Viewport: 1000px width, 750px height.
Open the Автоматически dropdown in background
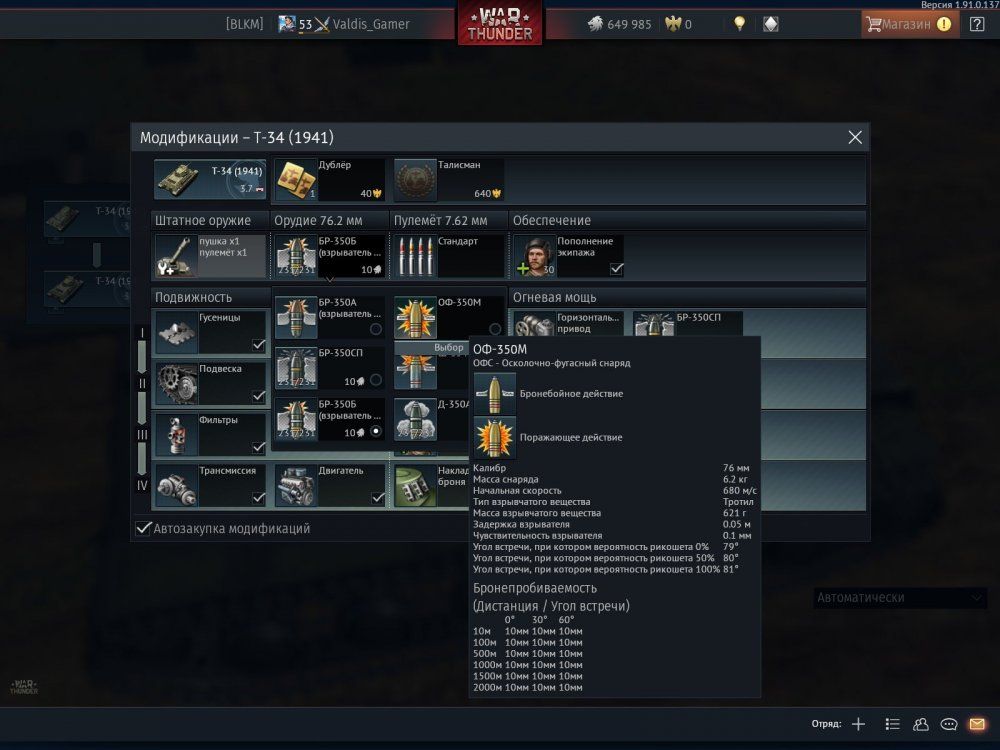900,598
